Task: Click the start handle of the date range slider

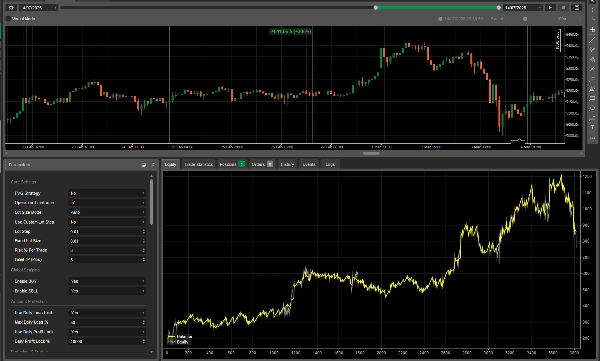Action: pos(376,8)
